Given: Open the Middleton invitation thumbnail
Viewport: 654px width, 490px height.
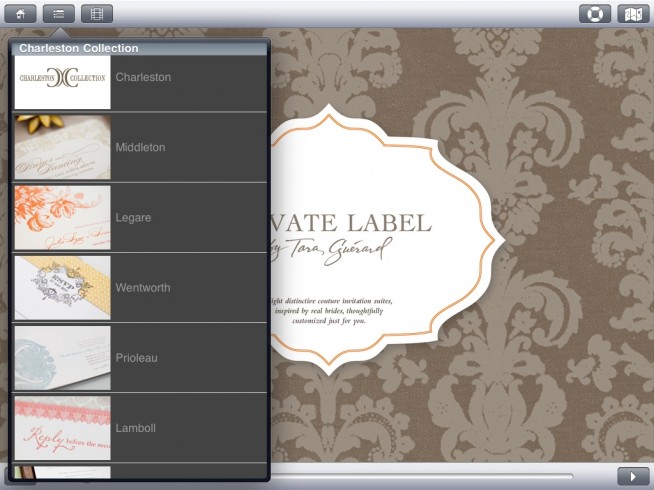Looking at the screenshot, I should (63, 147).
